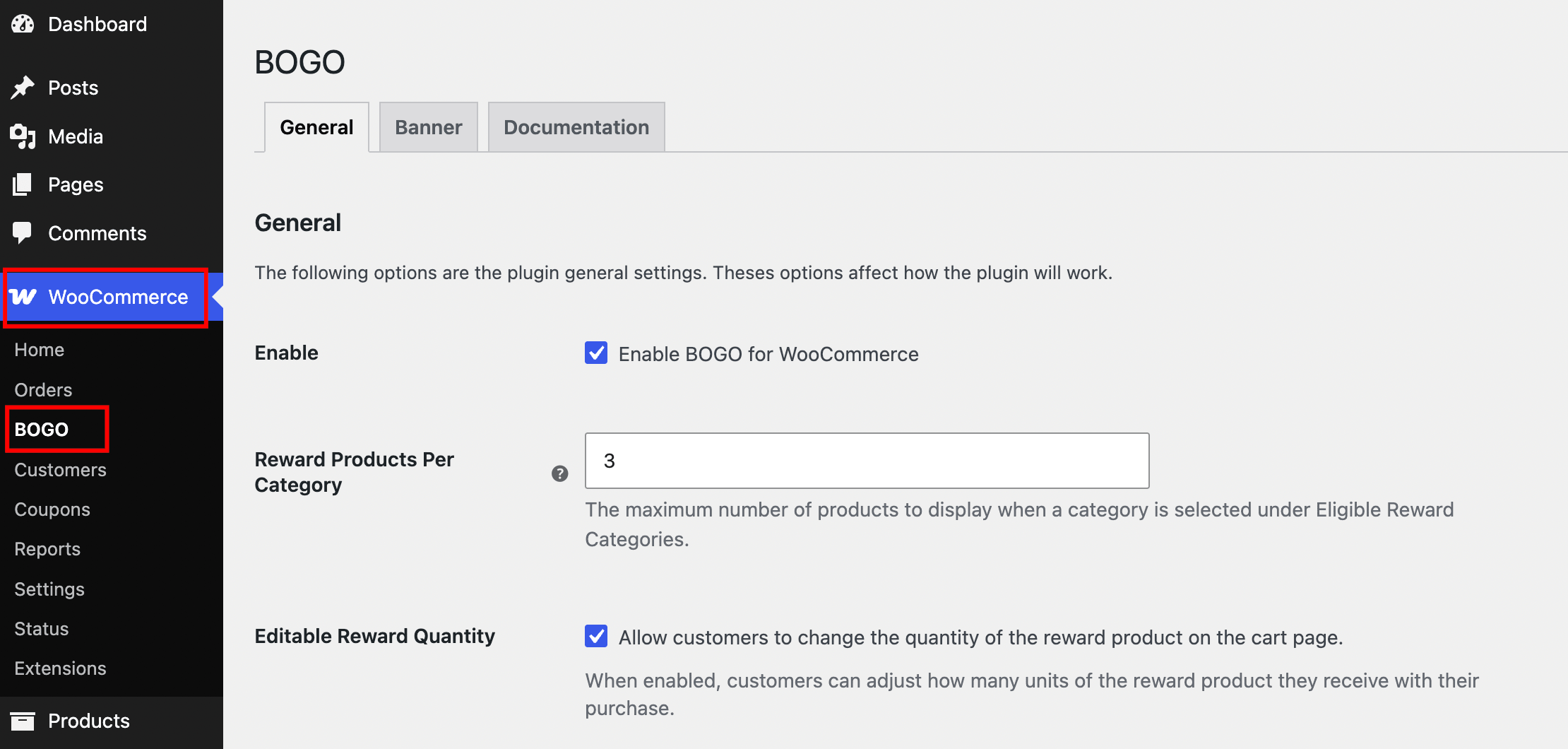
Task: Go to WooCommerce Home submenu link
Action: click(x=40, y=350)
